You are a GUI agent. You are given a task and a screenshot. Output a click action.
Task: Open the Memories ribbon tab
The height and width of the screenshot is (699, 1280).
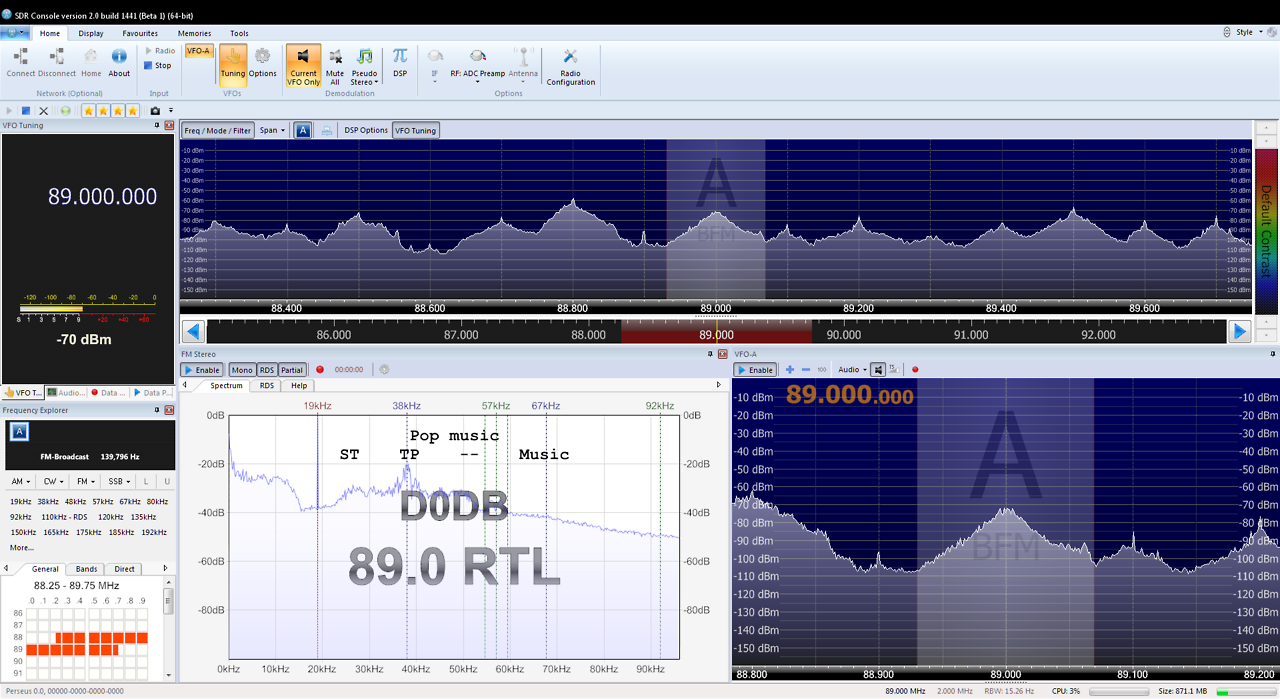pos(194,33)
